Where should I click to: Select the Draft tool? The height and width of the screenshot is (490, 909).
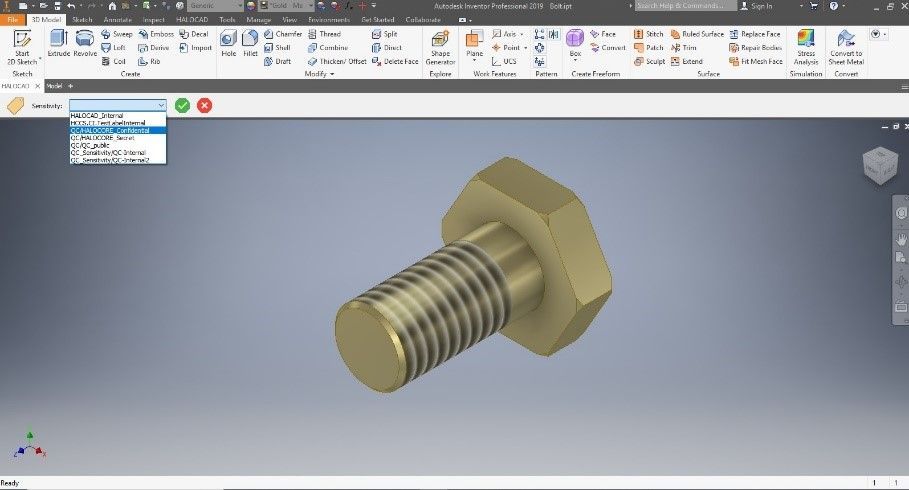[277, 61]
